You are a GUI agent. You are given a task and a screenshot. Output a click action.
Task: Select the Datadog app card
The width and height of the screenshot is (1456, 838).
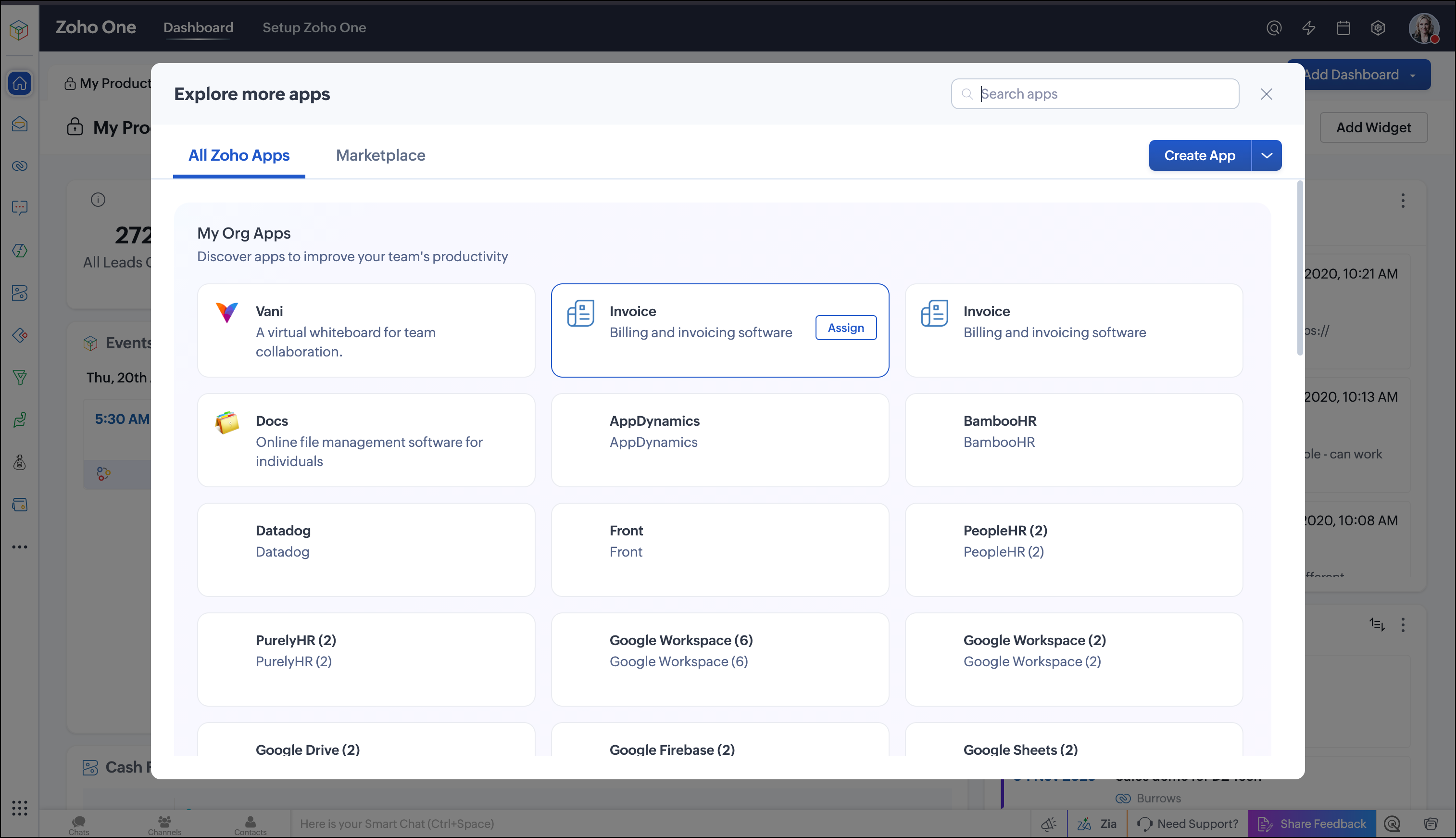pos(366,550)
